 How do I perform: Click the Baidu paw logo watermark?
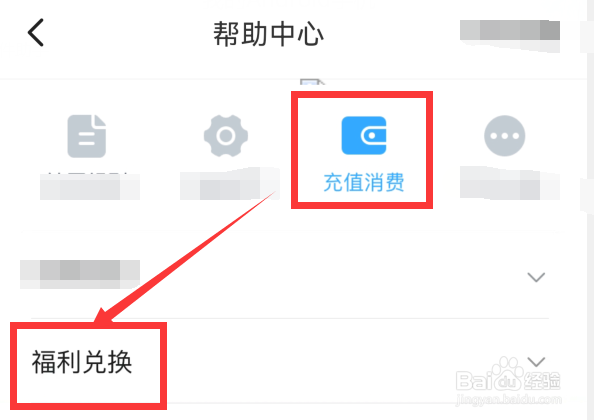click(507, 373)
